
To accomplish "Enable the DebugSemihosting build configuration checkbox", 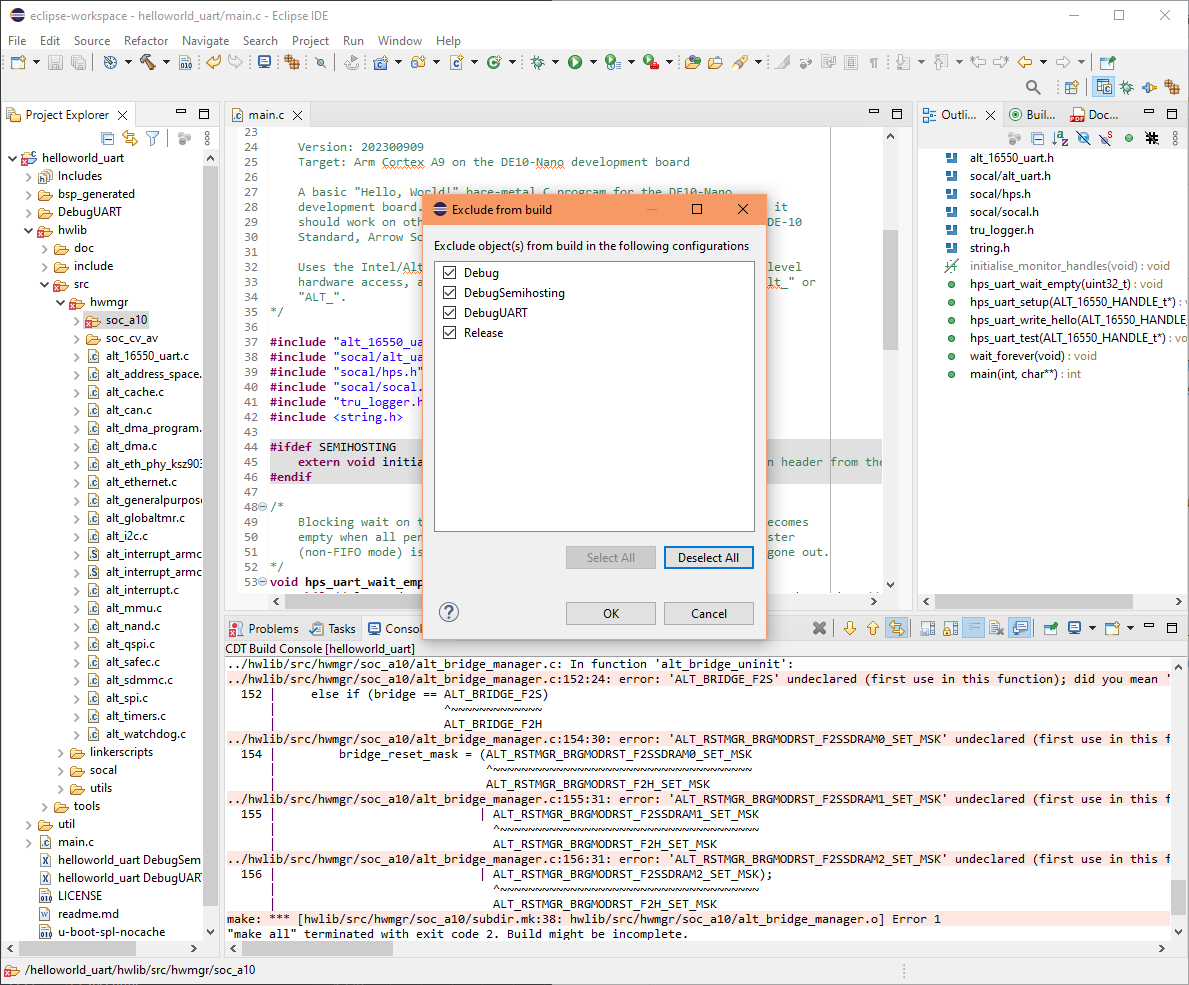I will pyautogui.click(x=449, y=292).
